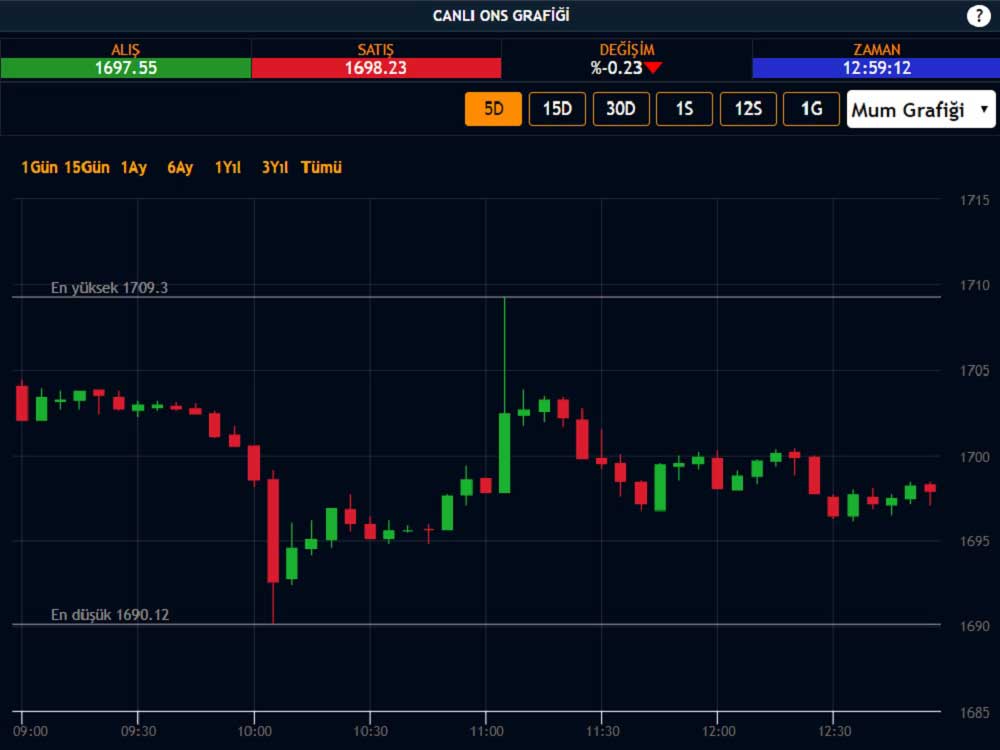Click the 1685 price axis label
Viewport: 1000px width, 750px height.
coord(974,712)
